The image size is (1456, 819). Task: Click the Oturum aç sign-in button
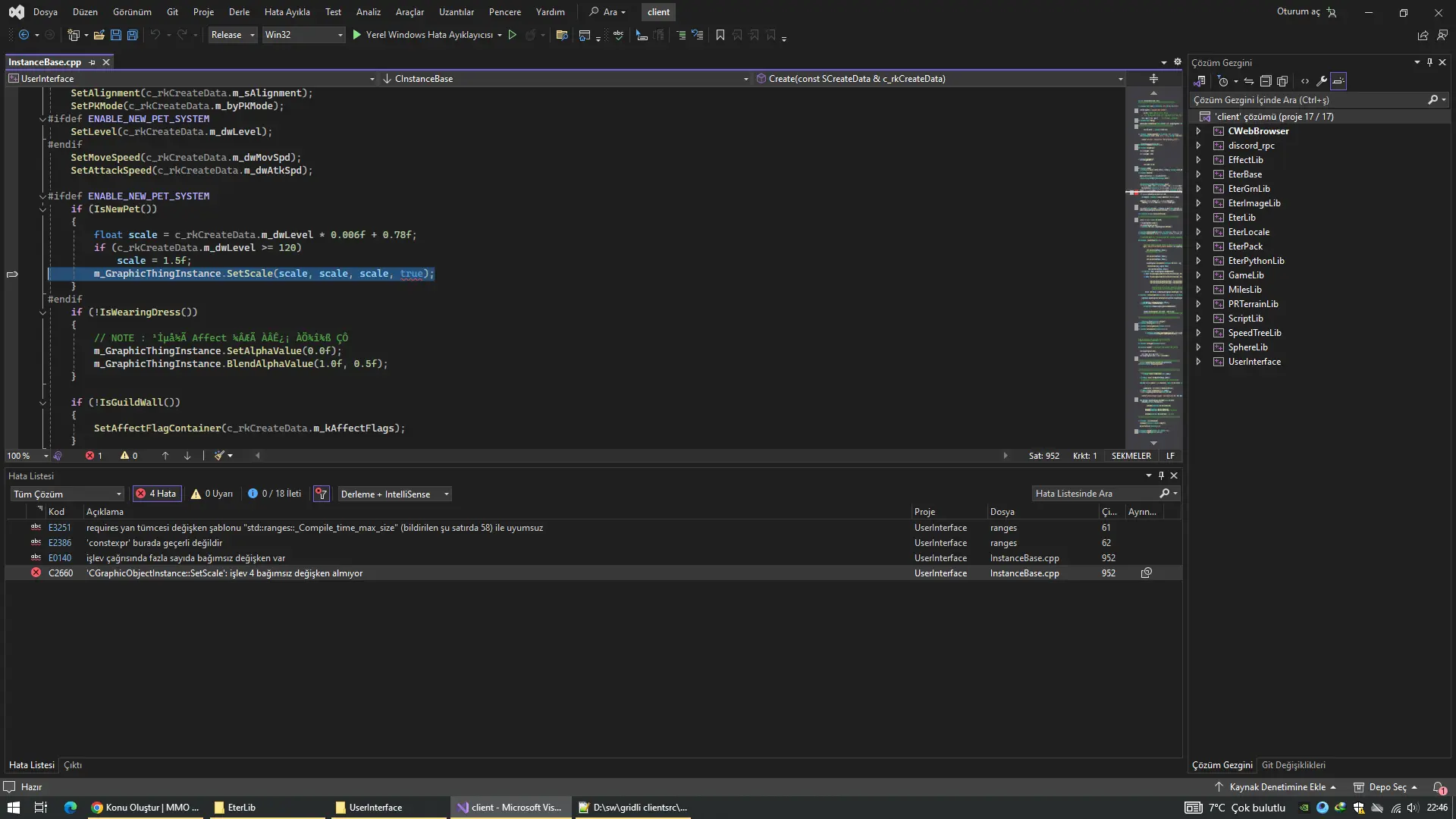(1307, 12)
